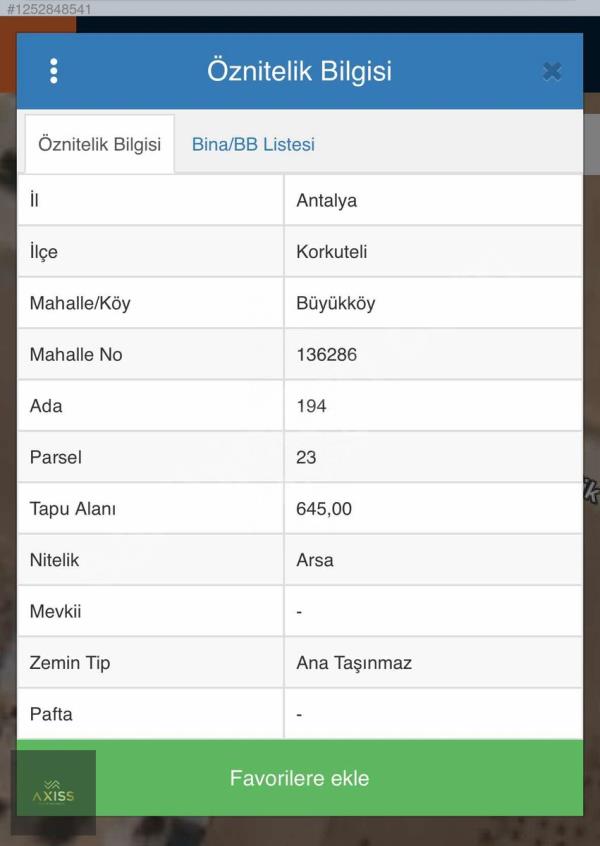Viewport: 600px width, 846px height.
Task: Select the Pafta row label
Action: coord(51,715)
